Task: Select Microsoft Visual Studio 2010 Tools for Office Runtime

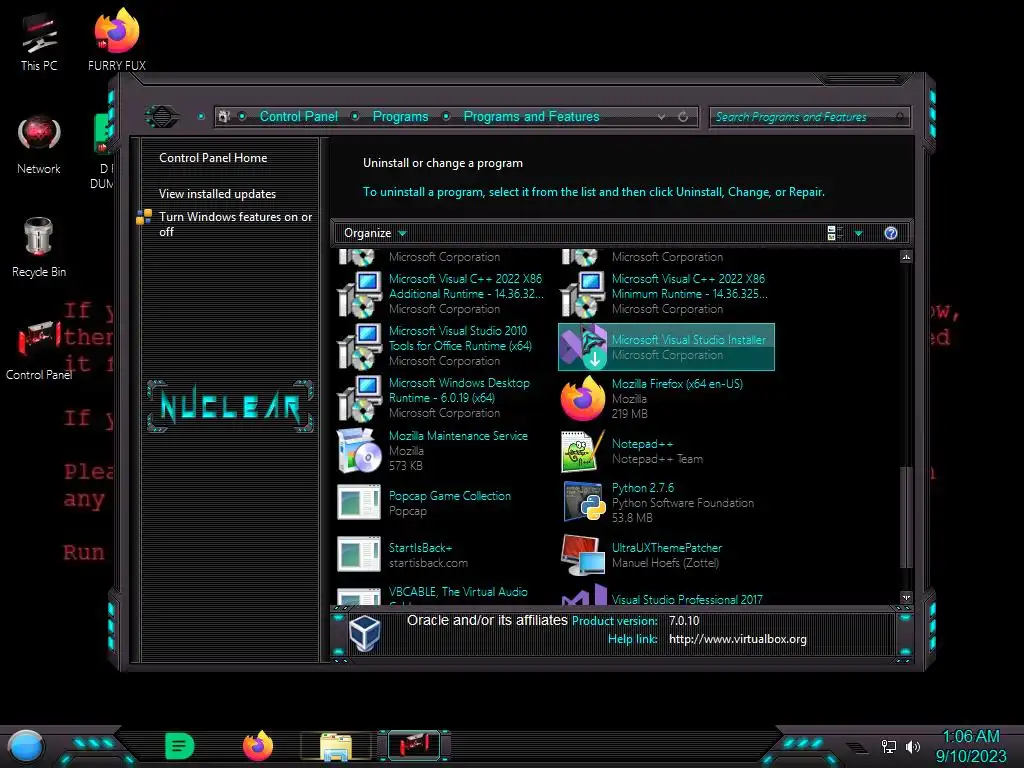Action: pyautogui.click(x=441, y=346)
